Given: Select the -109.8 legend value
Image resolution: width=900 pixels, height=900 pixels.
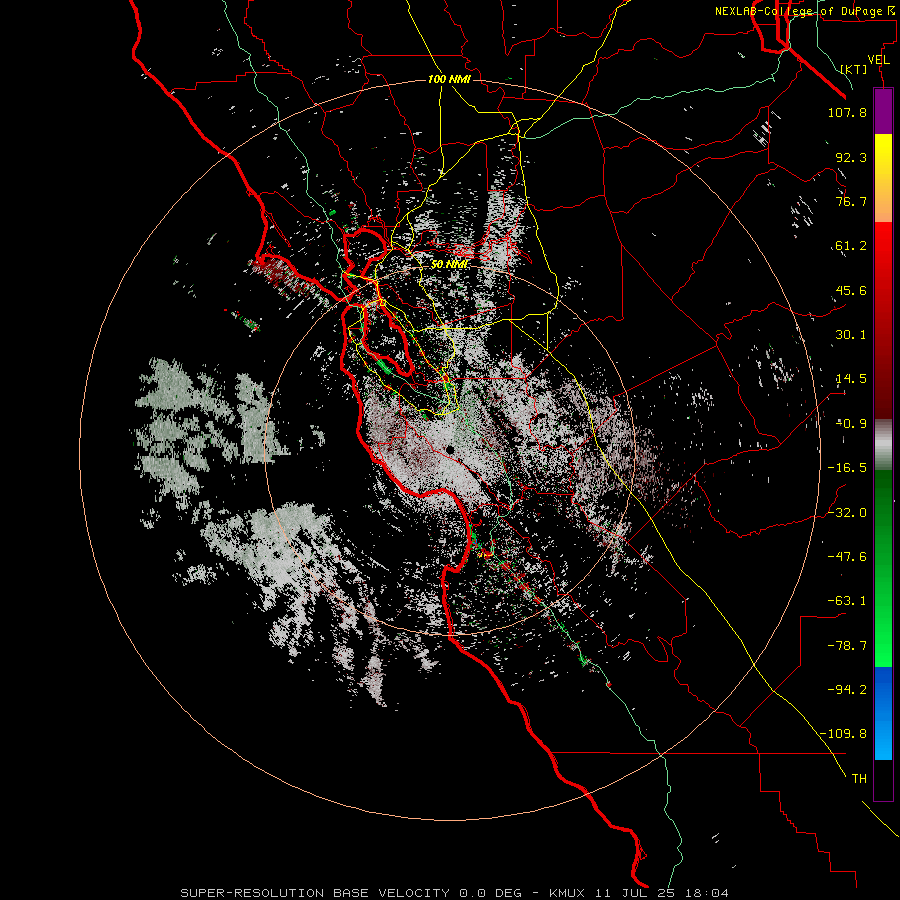Looking at the screenshot, I should tap(843, 734).
